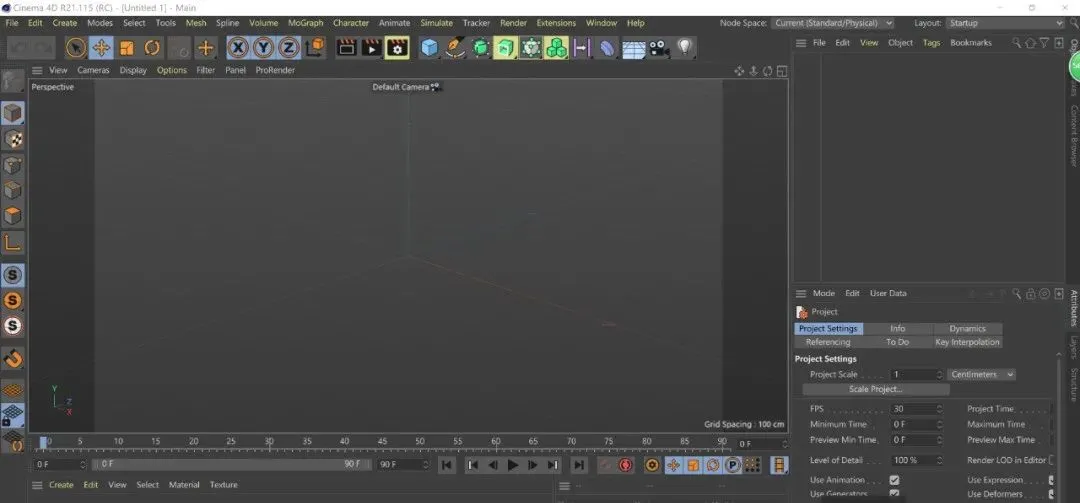The width and height of the screenshot is (1080, 503).
Task: Open the Referencing tab
Action: 828,342
